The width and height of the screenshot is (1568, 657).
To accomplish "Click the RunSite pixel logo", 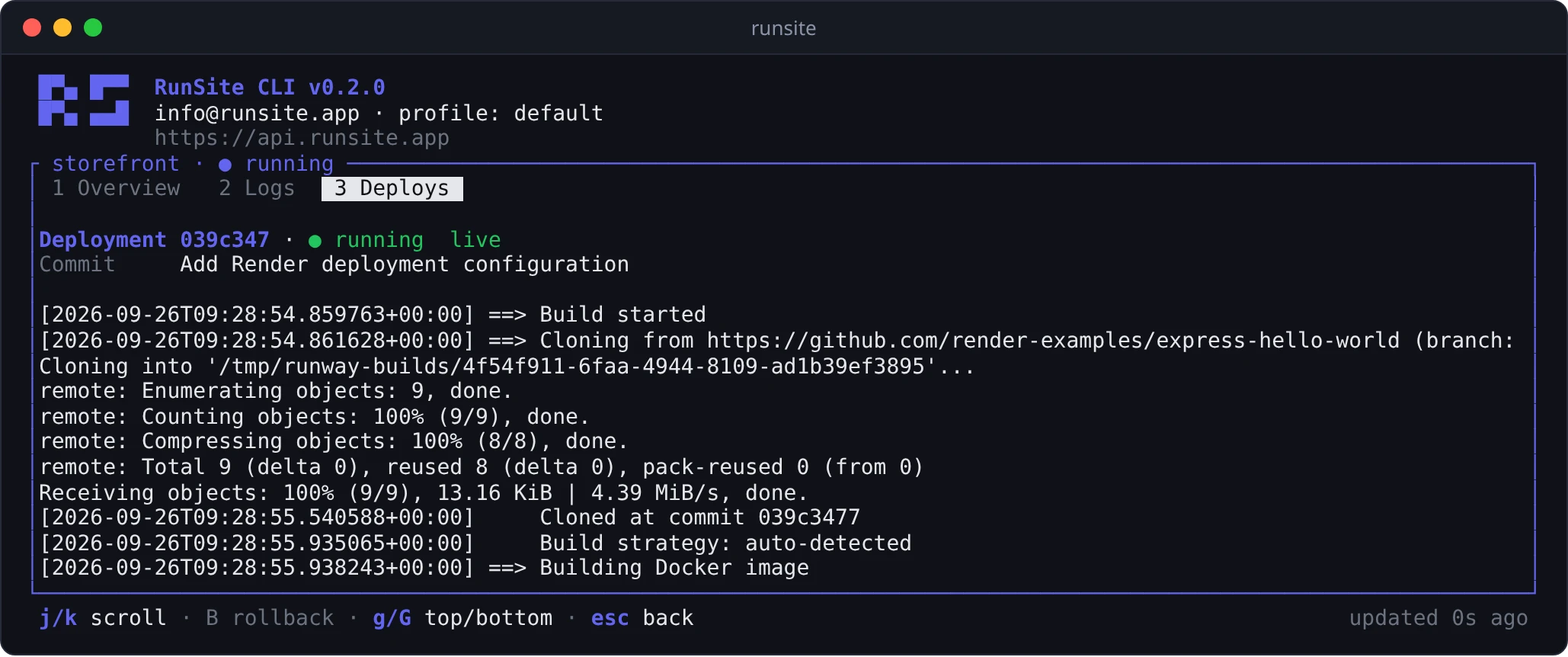I will pyautogui.click(x=83, y=100).
